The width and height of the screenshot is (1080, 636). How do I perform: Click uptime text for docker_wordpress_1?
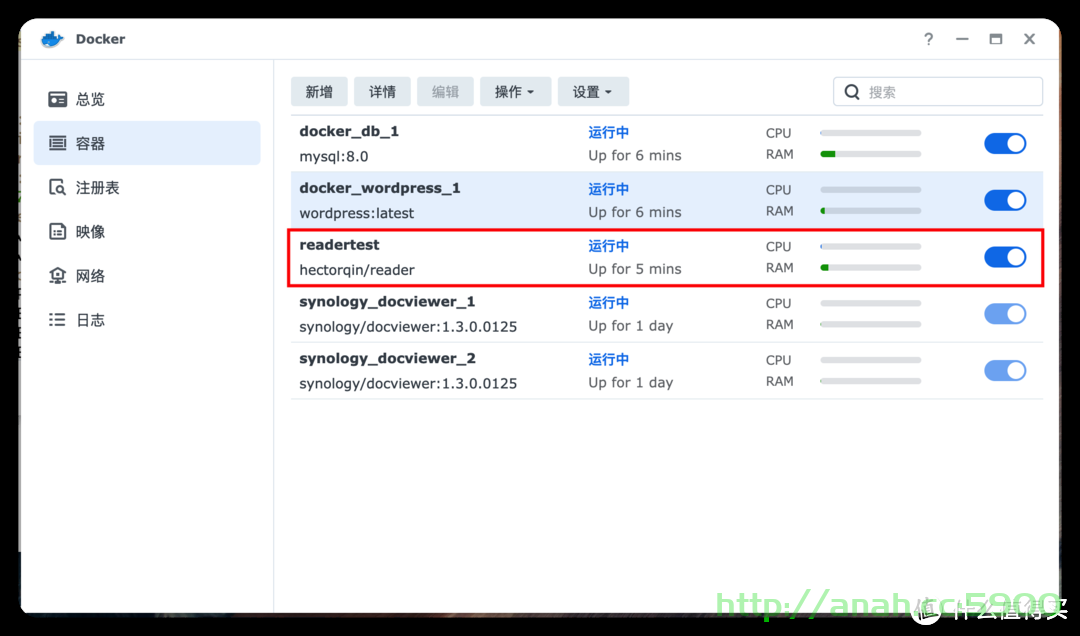[x=634, y=212]
